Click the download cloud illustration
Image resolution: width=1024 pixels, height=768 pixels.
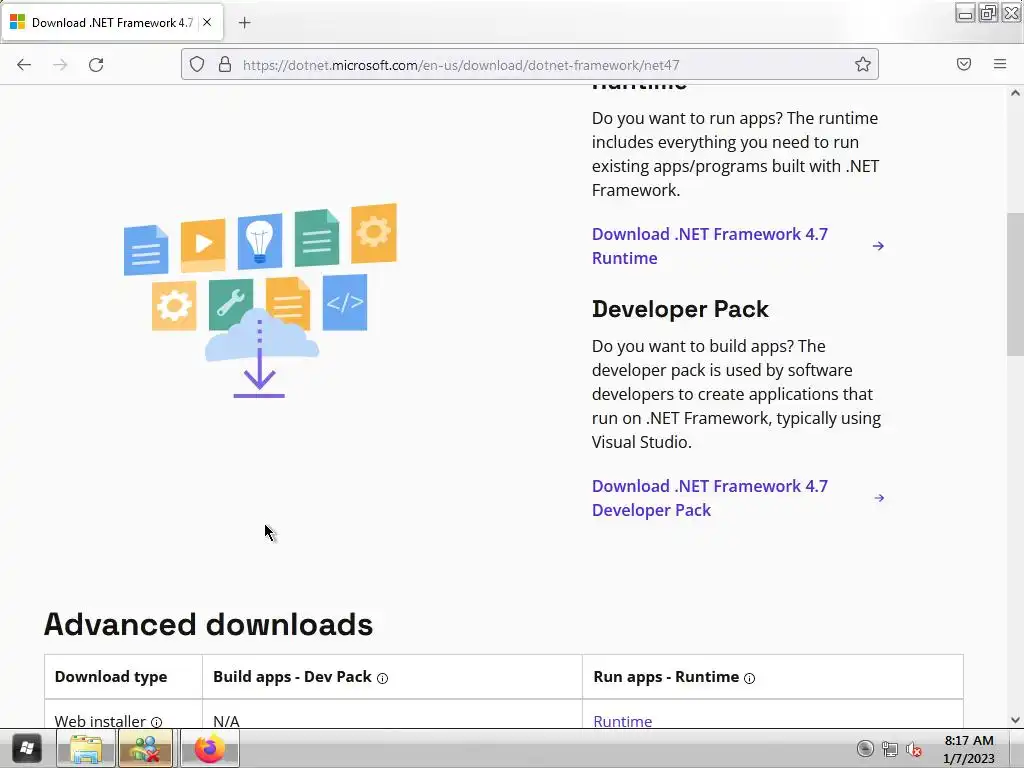[261, 300]
